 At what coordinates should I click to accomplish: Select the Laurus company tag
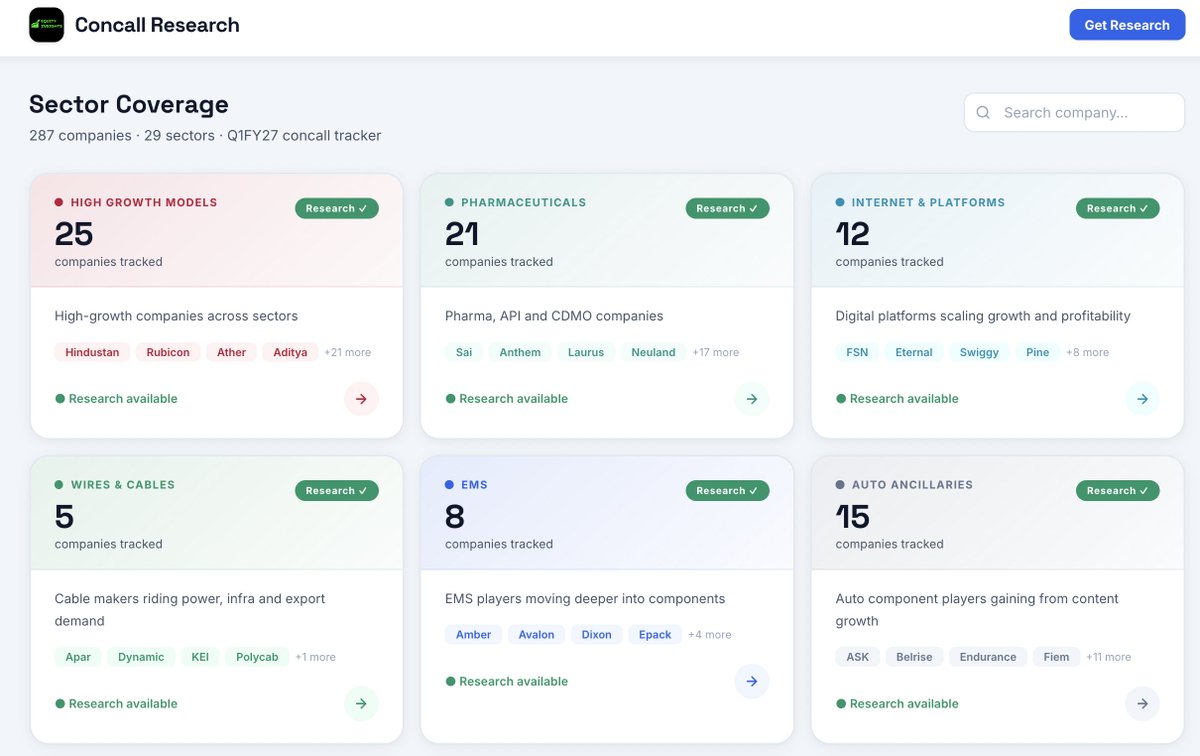point(586,352)
